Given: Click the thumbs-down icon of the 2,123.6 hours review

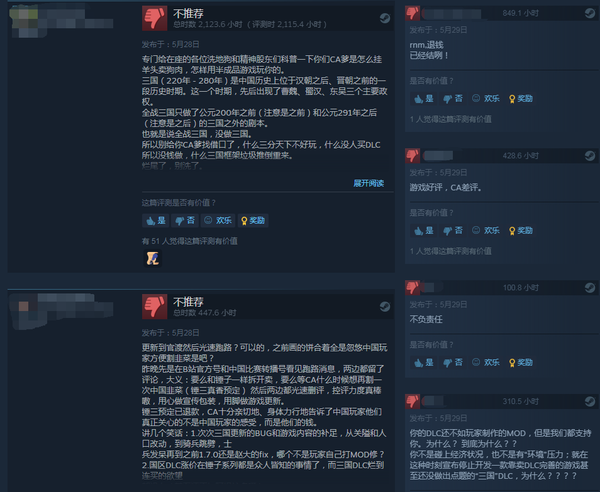Looking at the screenshot, I should 155,18.
